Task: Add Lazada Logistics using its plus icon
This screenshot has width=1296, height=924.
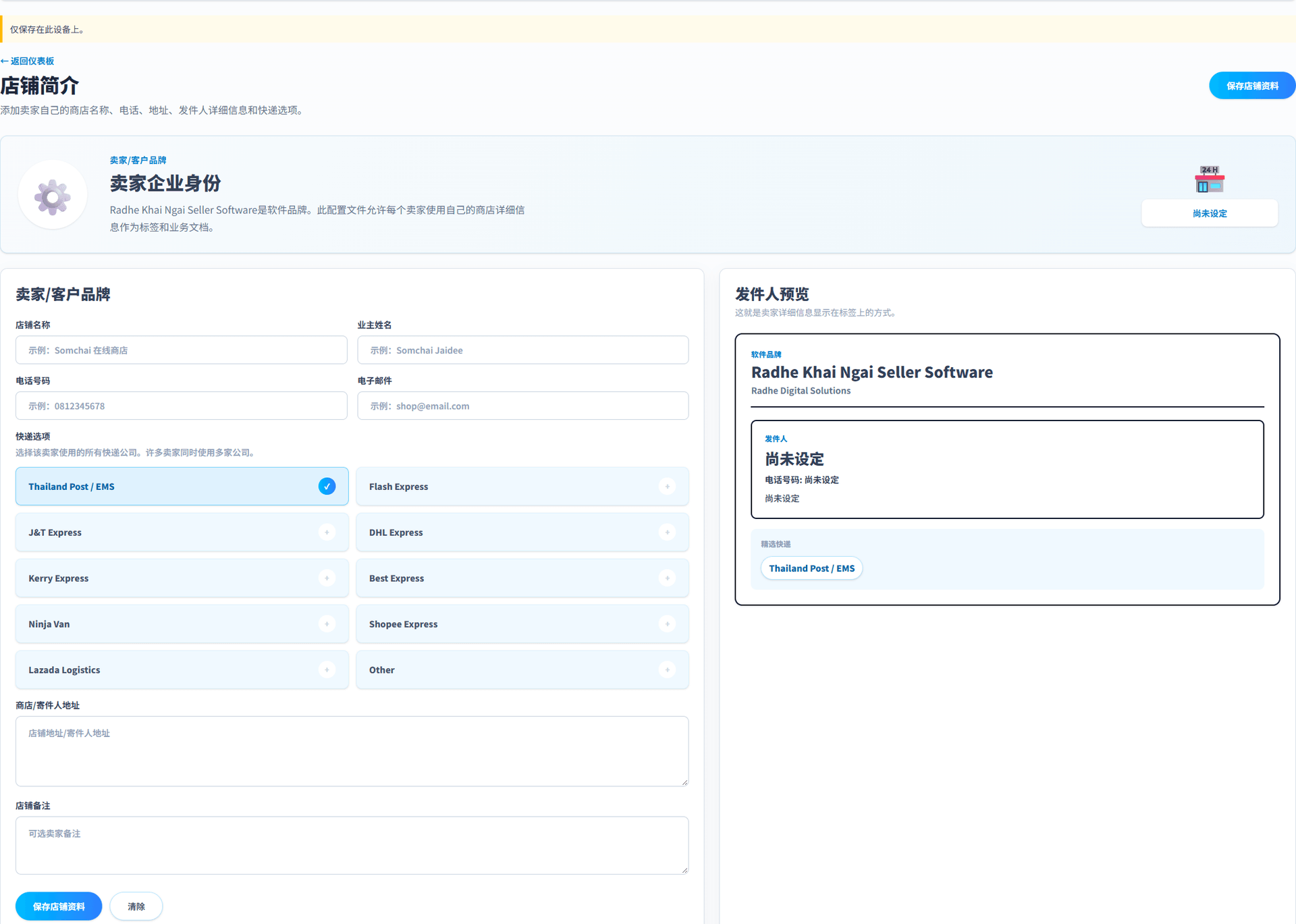Action: (x=327, y=670)
